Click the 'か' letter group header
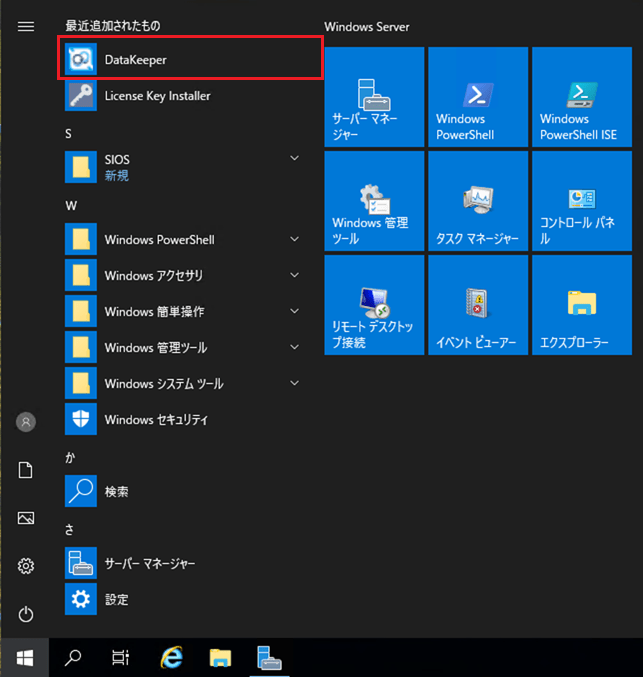This screenshot has width=643, height=677. [70, 458]
